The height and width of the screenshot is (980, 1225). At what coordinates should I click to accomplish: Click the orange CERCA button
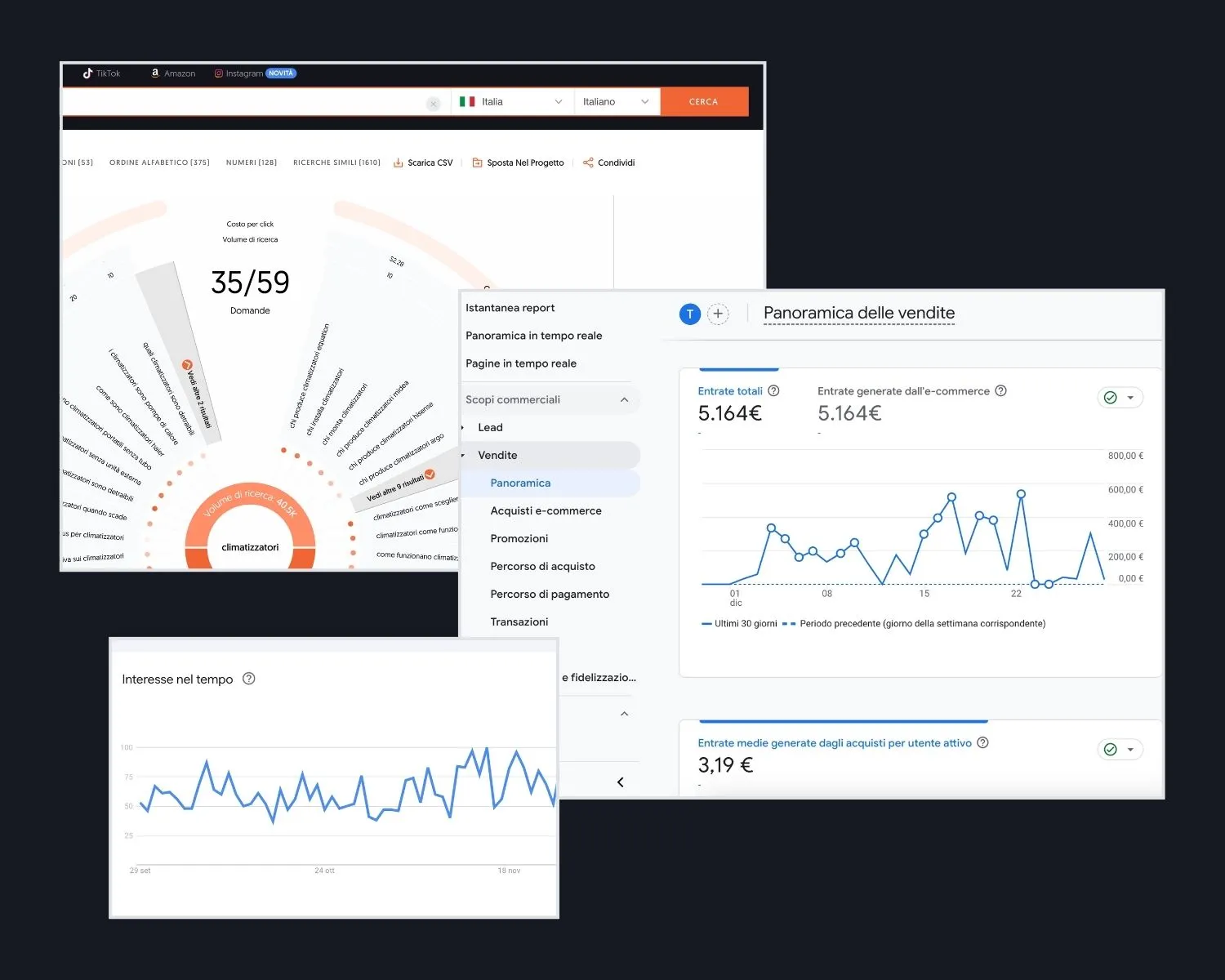click(x=704, y=102)
